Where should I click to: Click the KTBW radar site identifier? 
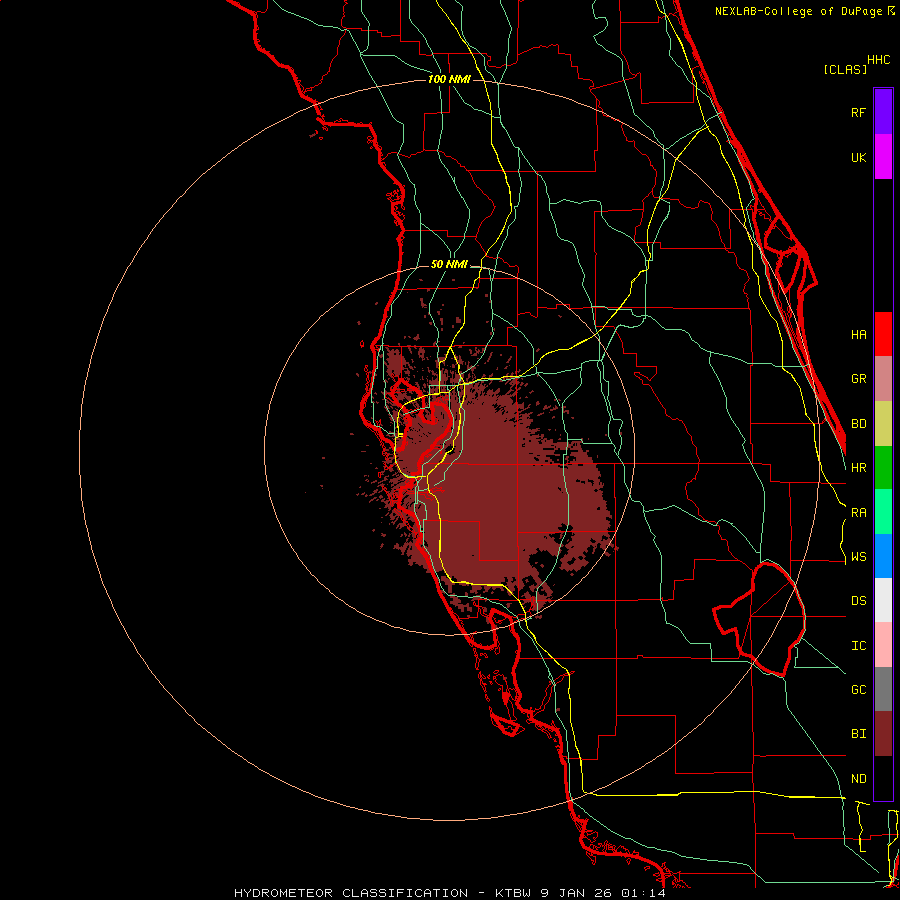click(515, 893)
